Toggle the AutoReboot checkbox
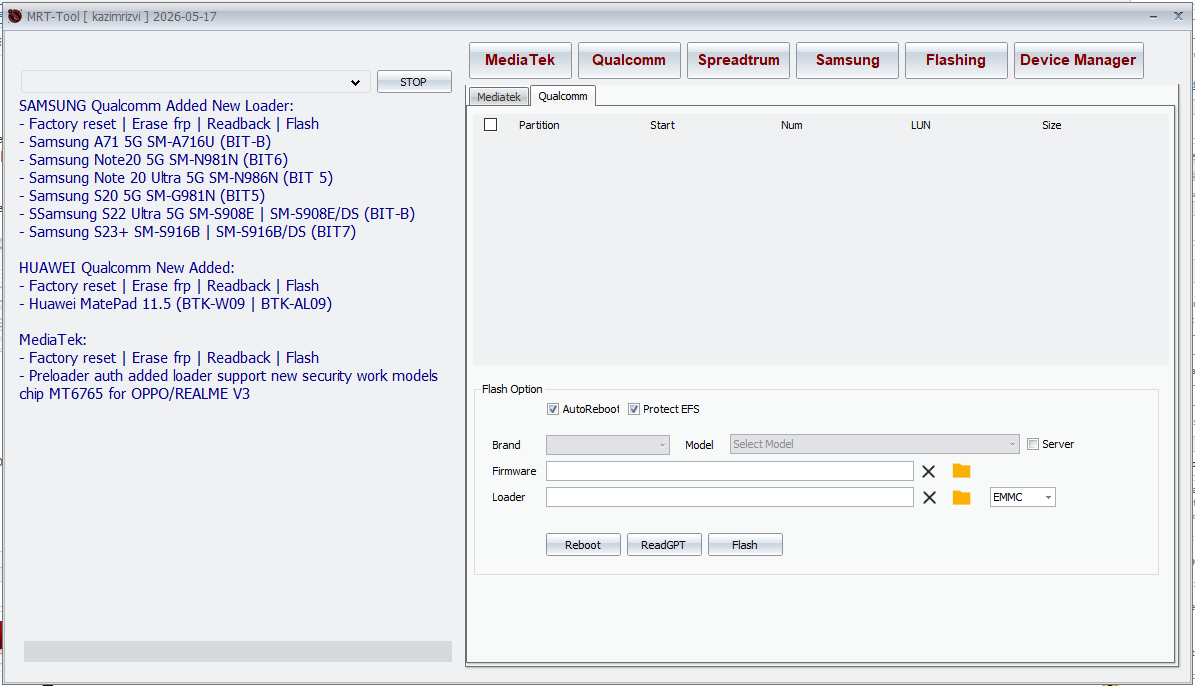This screenshot has width=1195, height=686. [x=553, y=409]
